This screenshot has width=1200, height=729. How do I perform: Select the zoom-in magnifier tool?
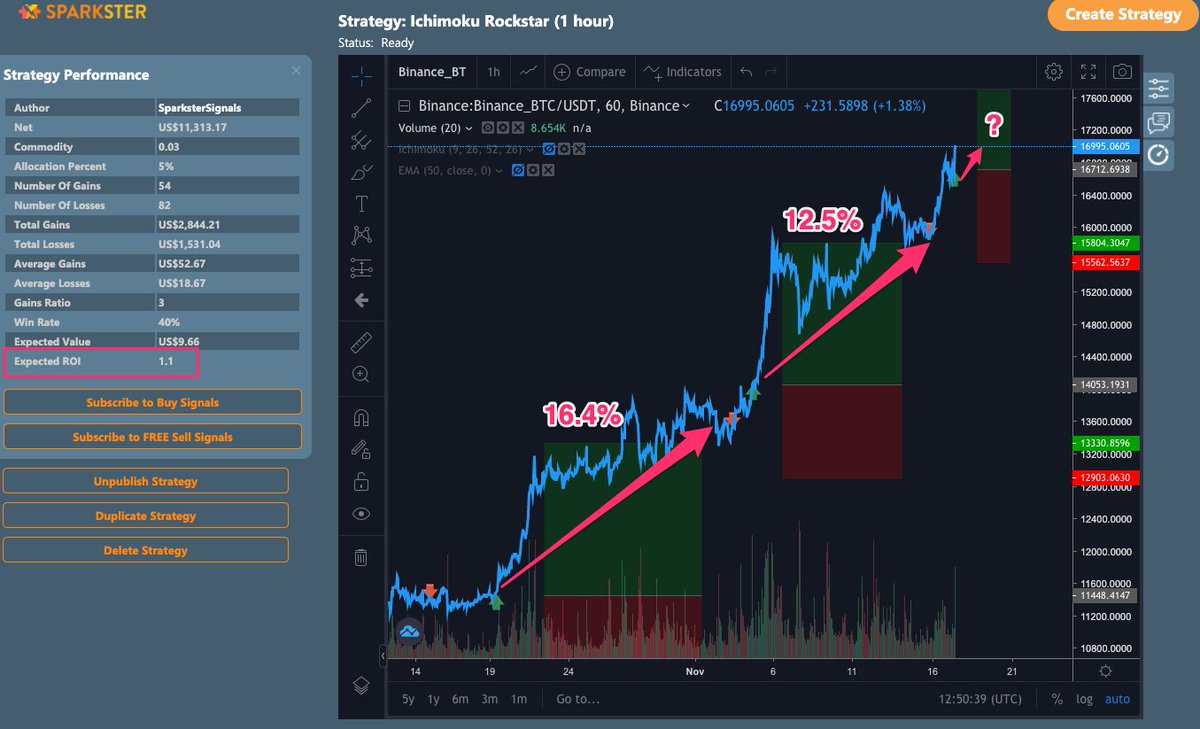(362, 374)
